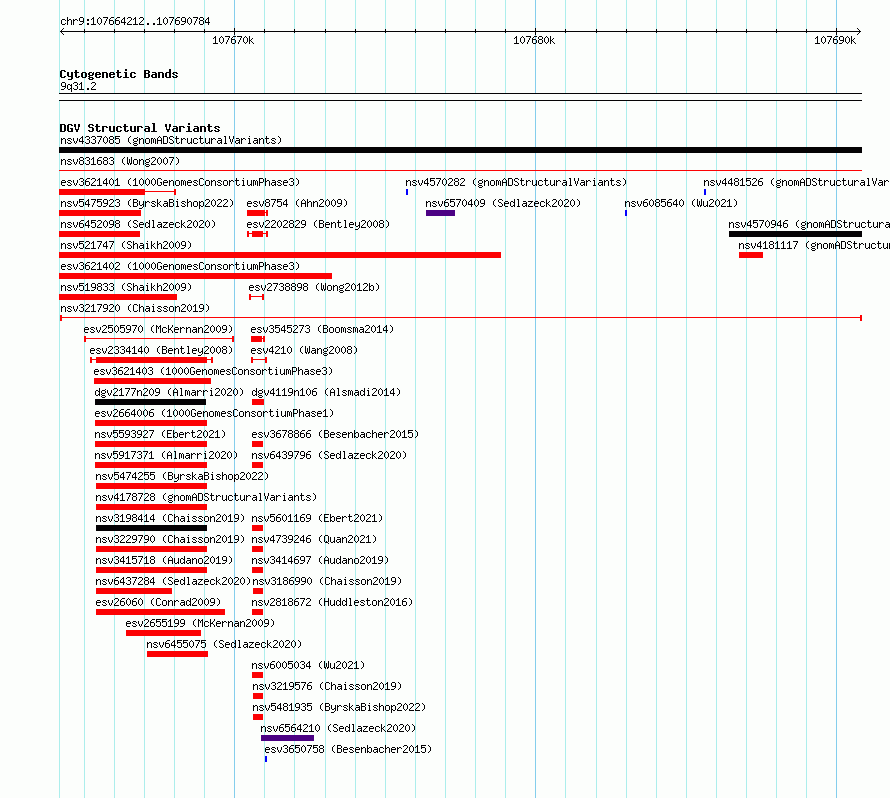
Task: Click esv2505970 (McKernan2009) label
Action: click(158, 329)
